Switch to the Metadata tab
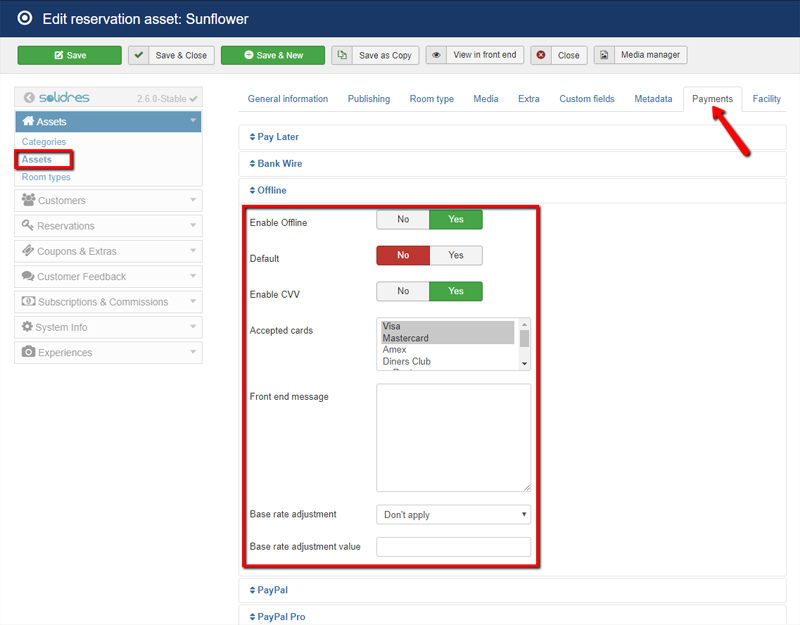 (653, 99)
